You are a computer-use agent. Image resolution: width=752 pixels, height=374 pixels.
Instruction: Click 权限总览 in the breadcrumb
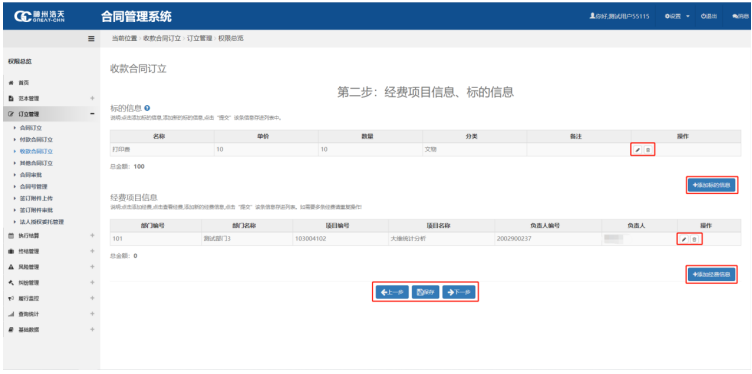click(x=231, y=39)
